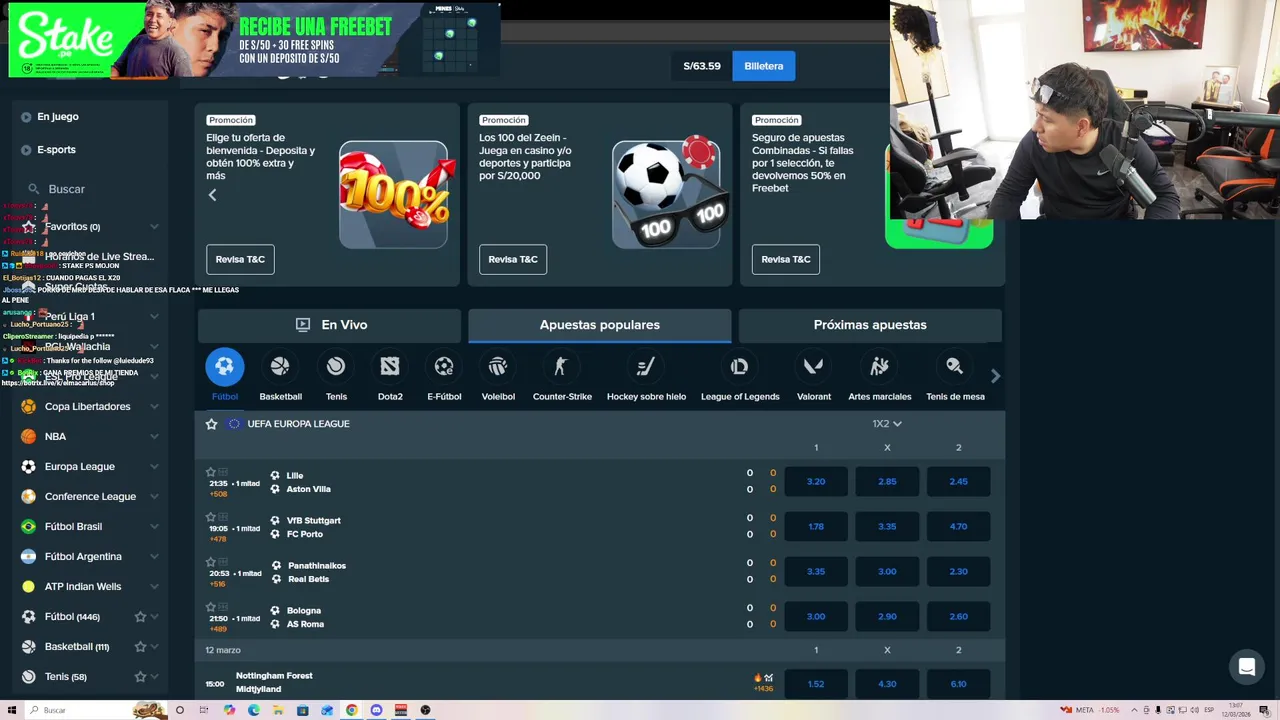Open the Nottingham Forest vs Midtjylland match
Image resolution: width=1280 pixels, height=720 pixels.
point(274,683)
